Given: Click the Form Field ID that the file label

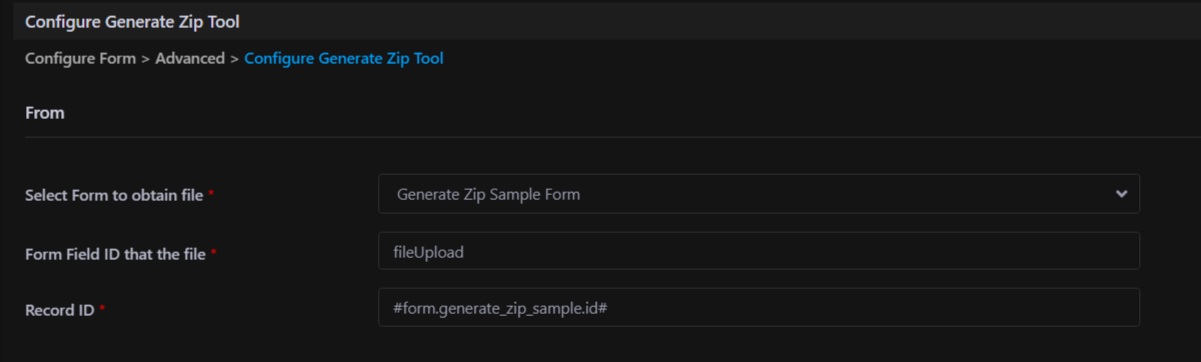Looking at the screenshot, I should pos(115,254).
